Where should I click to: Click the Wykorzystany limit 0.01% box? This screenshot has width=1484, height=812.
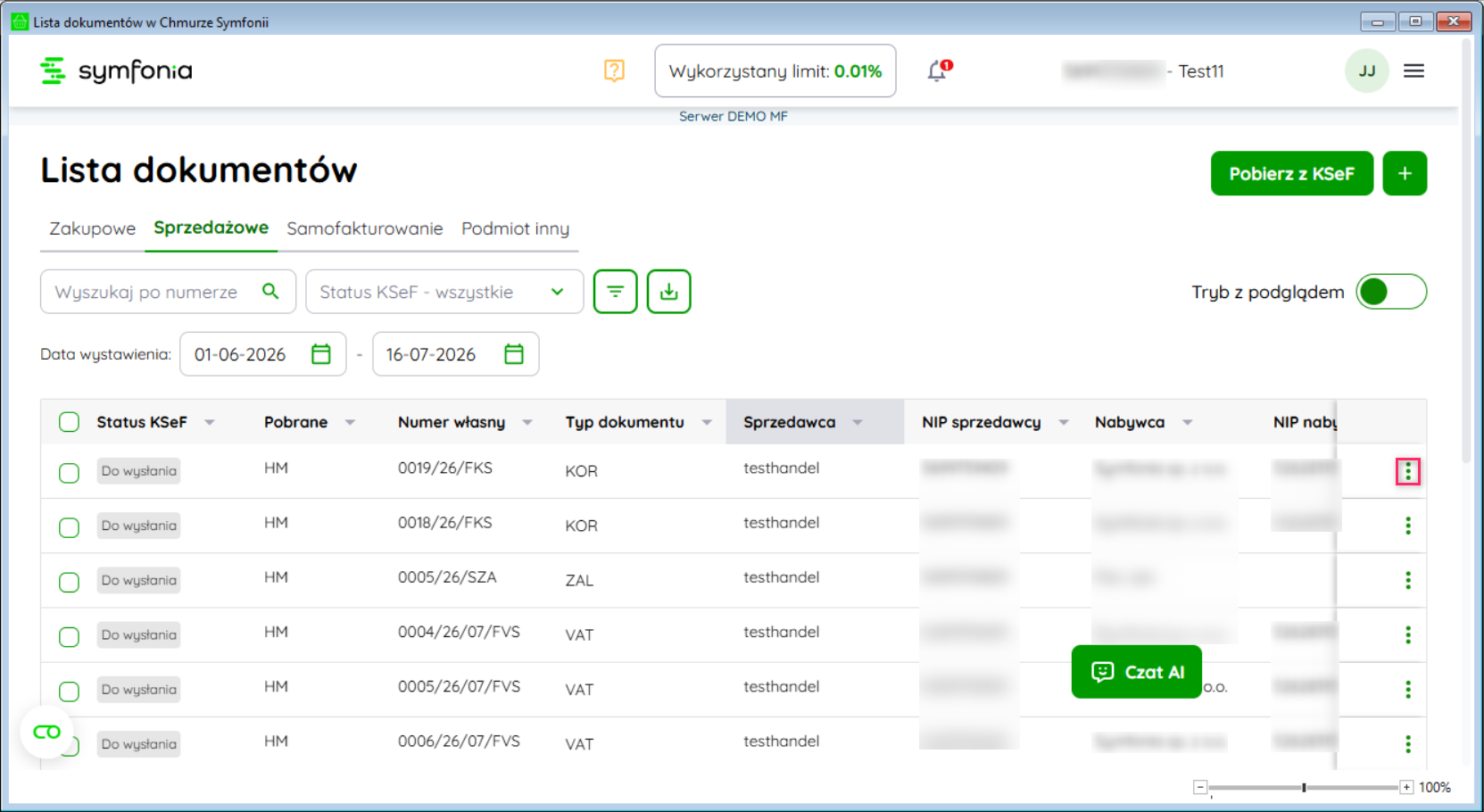(775, 70)
